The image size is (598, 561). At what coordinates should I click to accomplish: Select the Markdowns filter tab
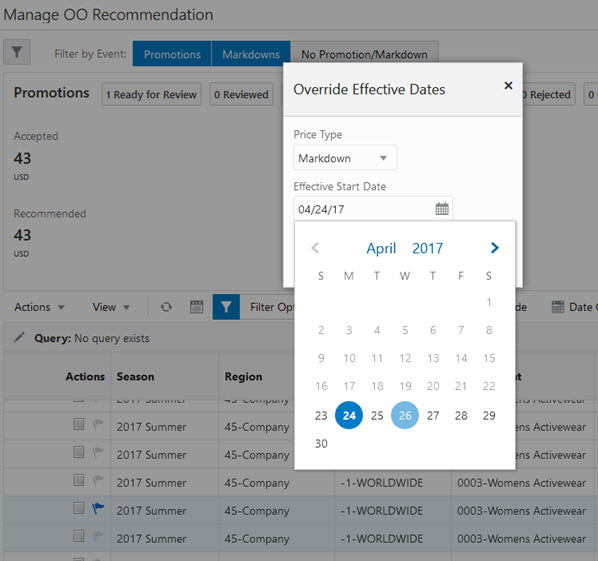click(251, 54)
